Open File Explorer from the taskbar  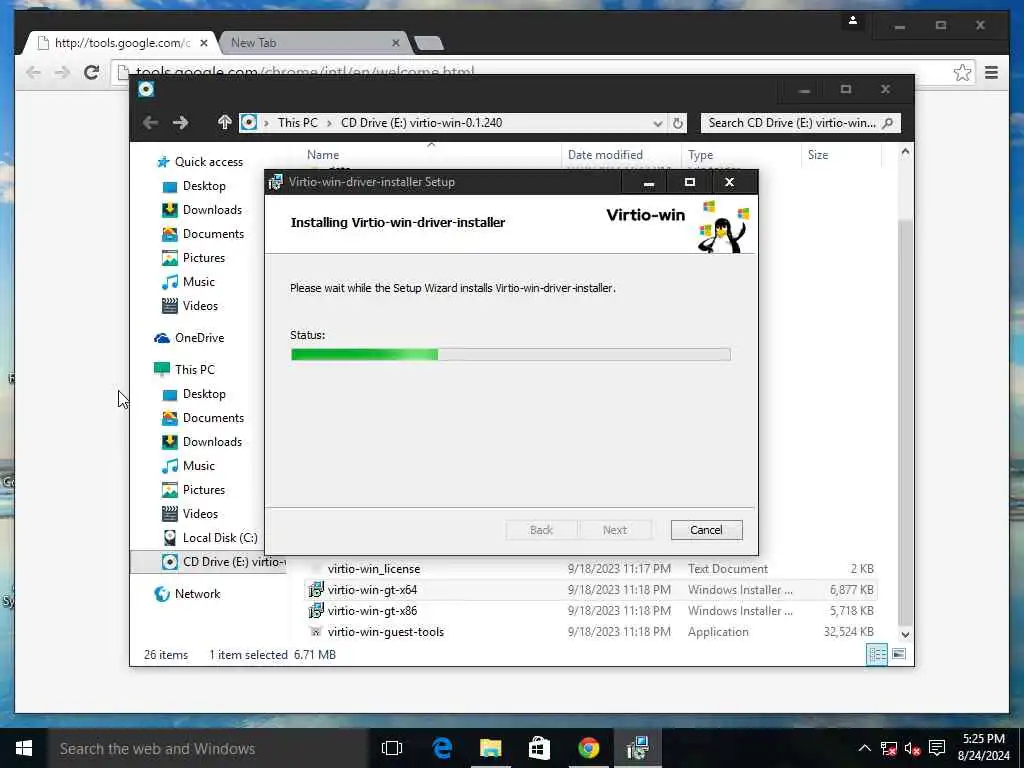pos(490,748)
